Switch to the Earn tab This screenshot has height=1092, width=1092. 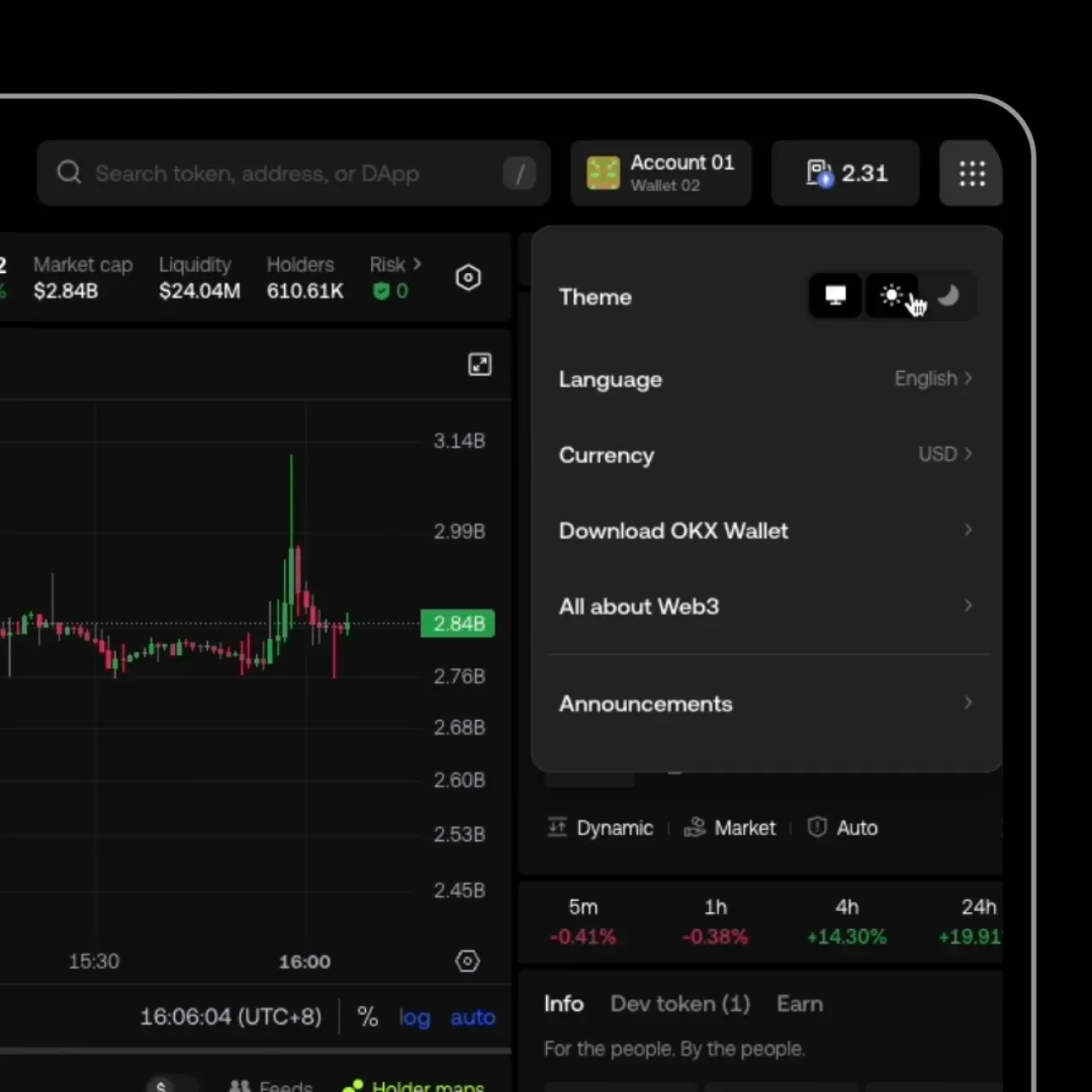pyautogui.click(x=799, y=1004)
